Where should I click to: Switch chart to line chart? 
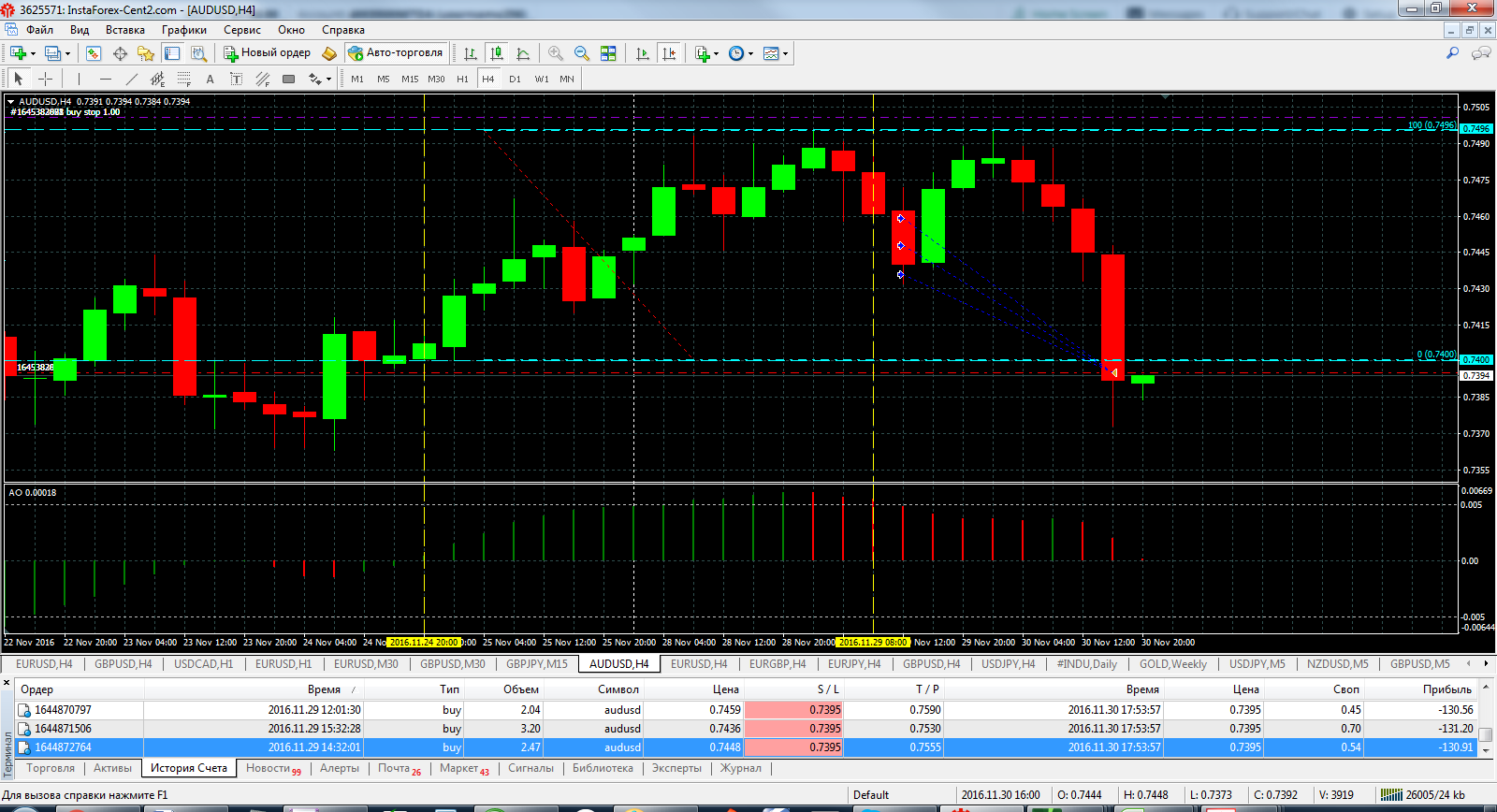point(523,53)
